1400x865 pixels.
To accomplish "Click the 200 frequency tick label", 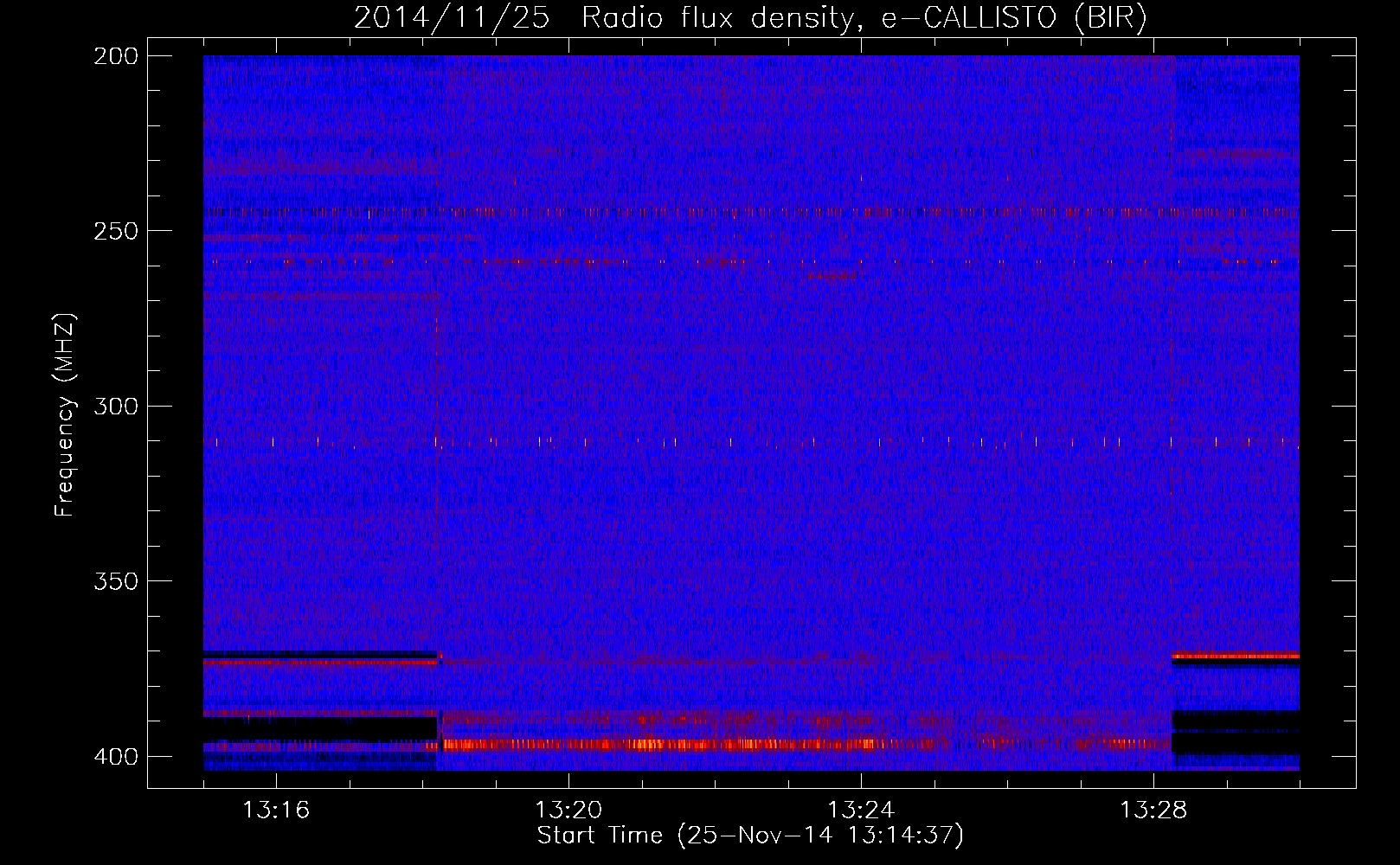I will pos(116,56).
